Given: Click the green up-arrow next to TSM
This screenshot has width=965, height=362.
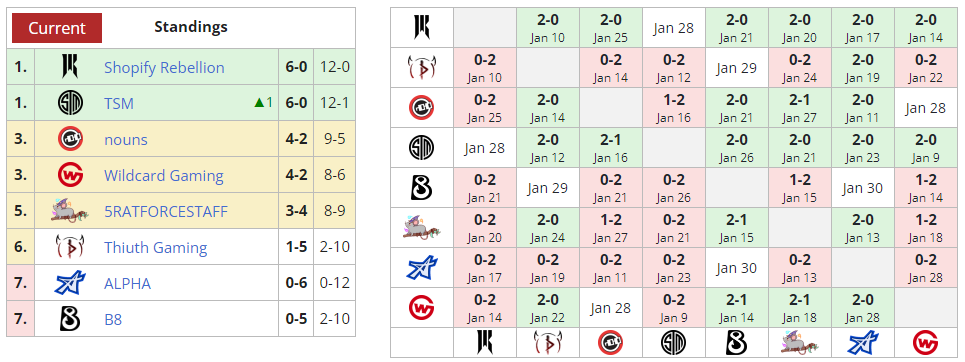Looking at the screenshot, I should (x=258, y=103).
